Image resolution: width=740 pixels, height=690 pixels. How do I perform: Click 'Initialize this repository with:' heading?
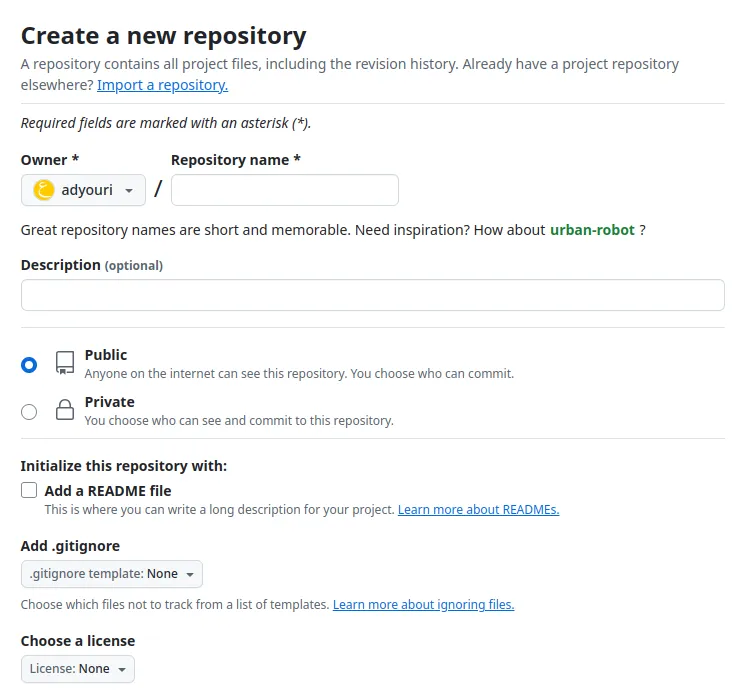point(124,466)
